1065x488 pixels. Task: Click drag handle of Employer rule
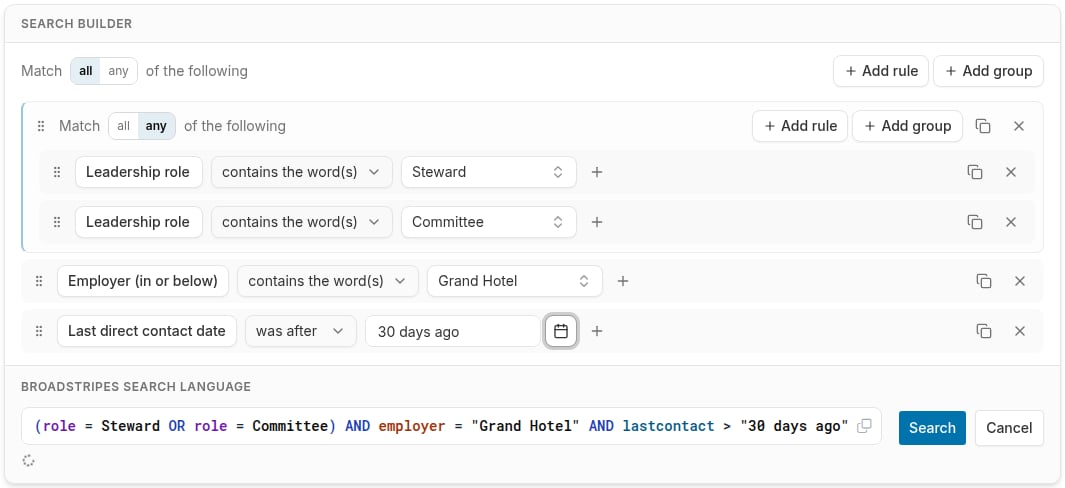click(39, 281)
